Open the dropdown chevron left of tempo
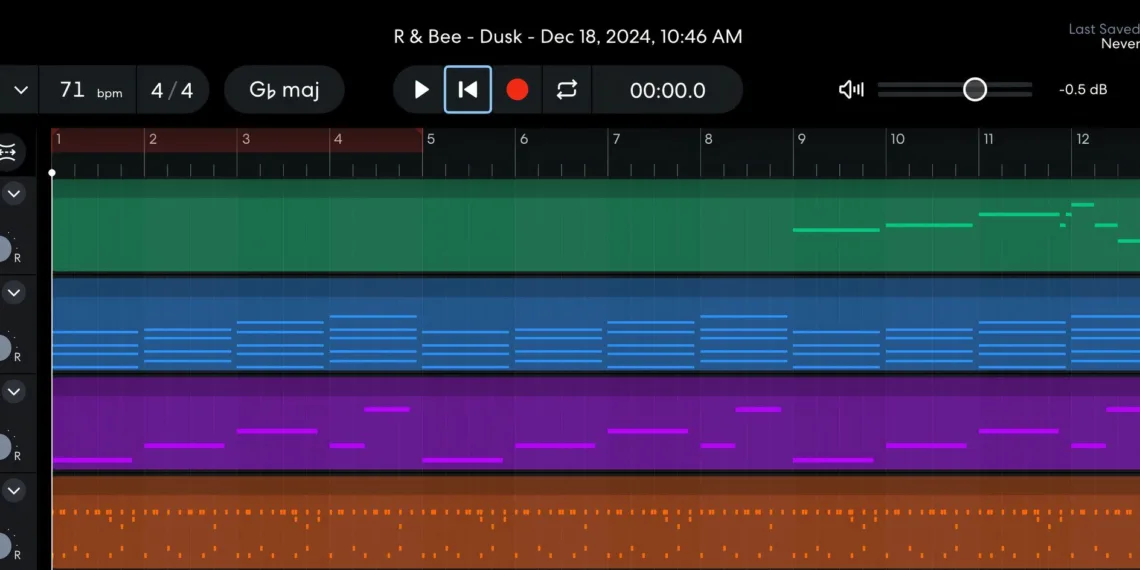 tap(20, 90)
